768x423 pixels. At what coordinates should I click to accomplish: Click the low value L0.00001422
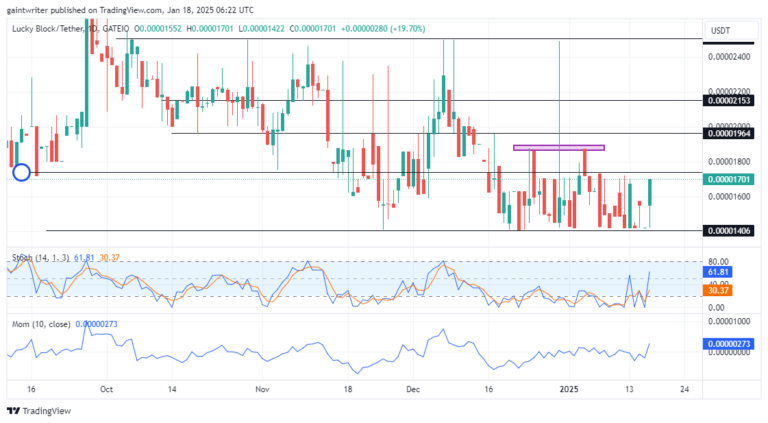click(261, 29)
